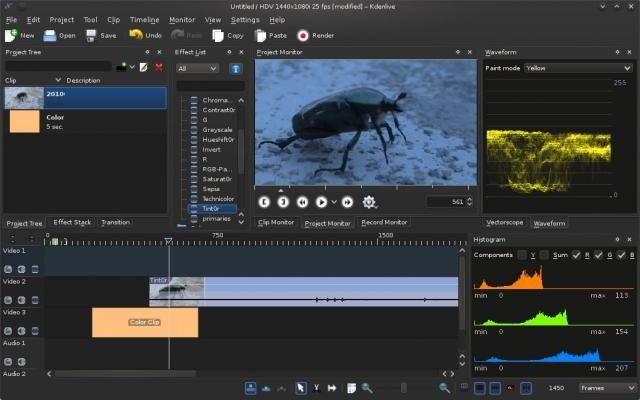The height and width of the screenshot is (400, 640).
Task: Click the Copy toolbar button
Action: point(228,36)
